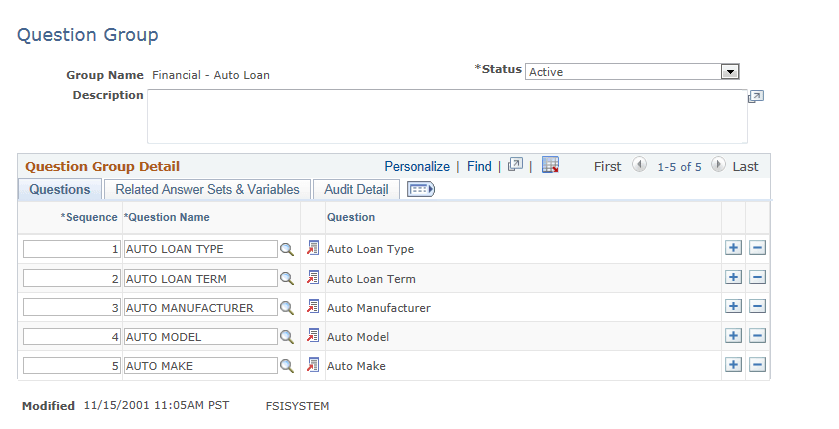Click the FSISYSTEM user name text
The width and height of the screenshot is (839, 429).
pyautogui.click(x=298, y=406)
